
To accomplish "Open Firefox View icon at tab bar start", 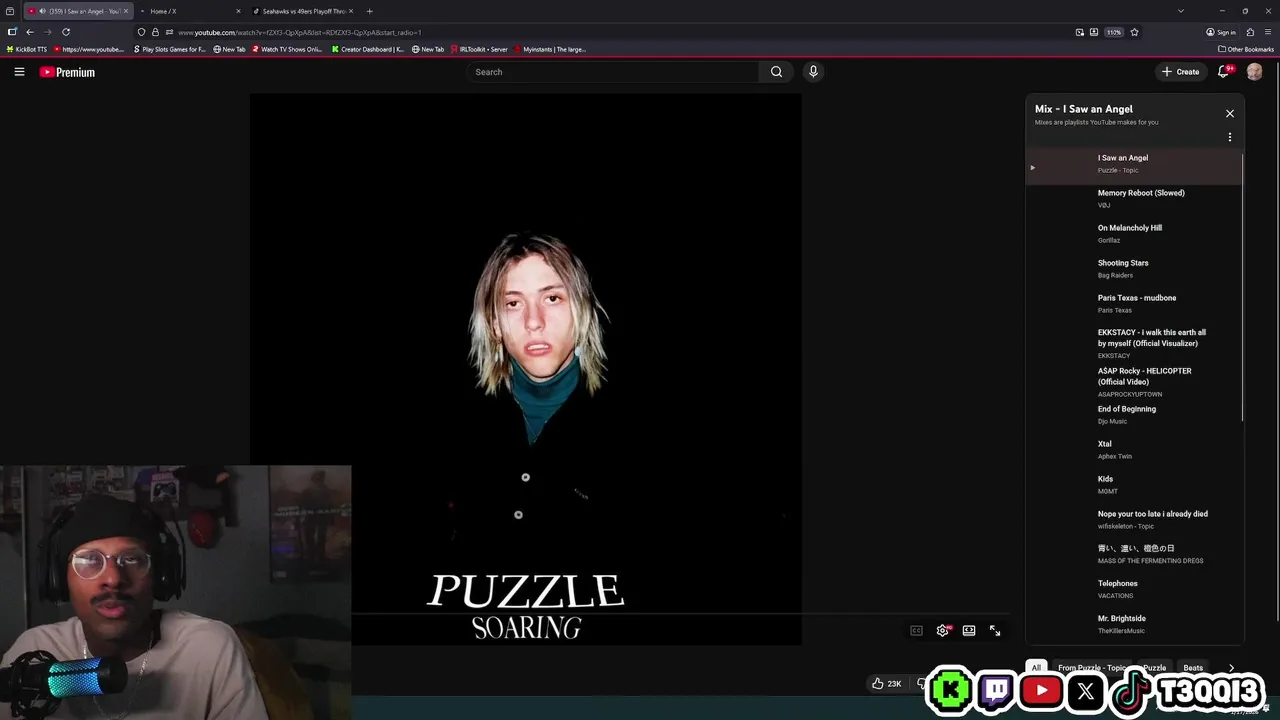I will [10, 11].
